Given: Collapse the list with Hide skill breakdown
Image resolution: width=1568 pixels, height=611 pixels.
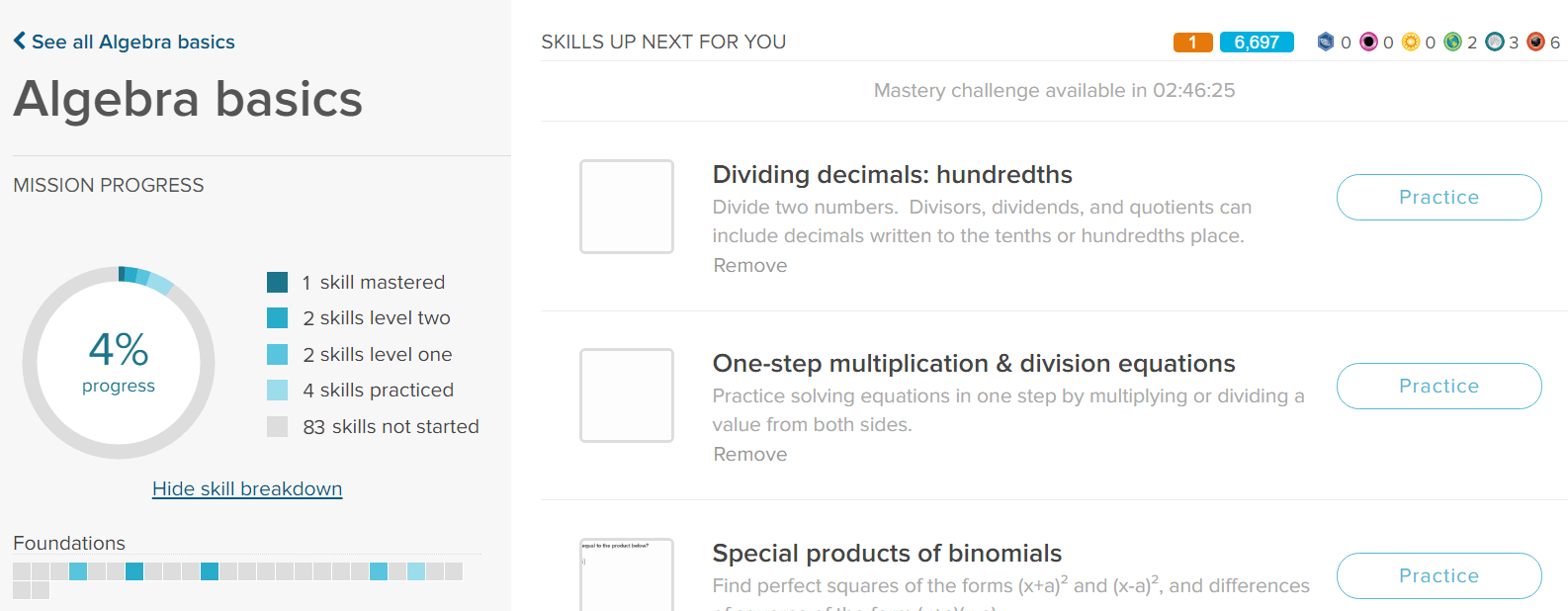Looking at the screenshot, I should tap(247, 488).
